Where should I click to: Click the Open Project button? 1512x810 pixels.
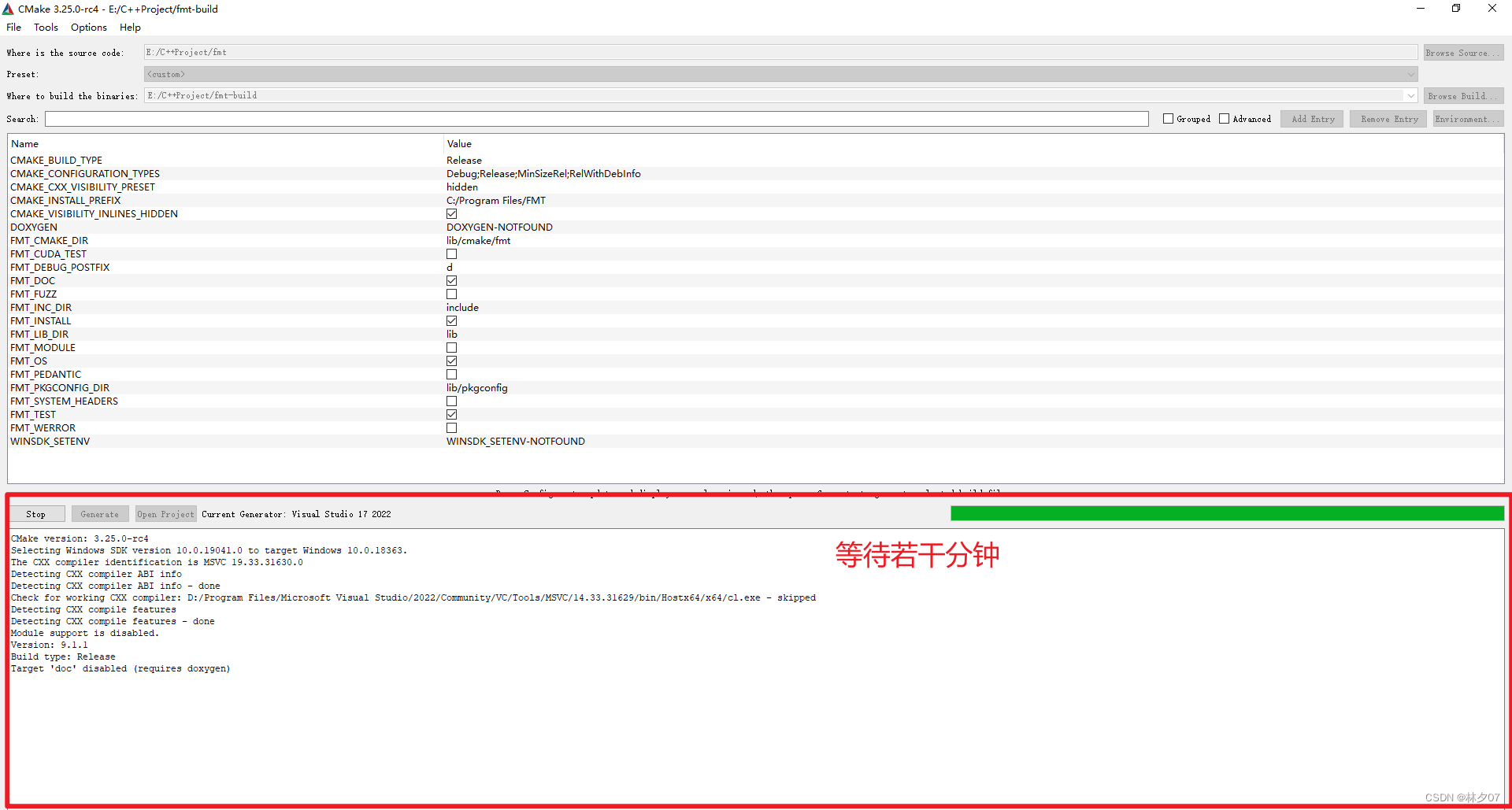pos(165,514)
